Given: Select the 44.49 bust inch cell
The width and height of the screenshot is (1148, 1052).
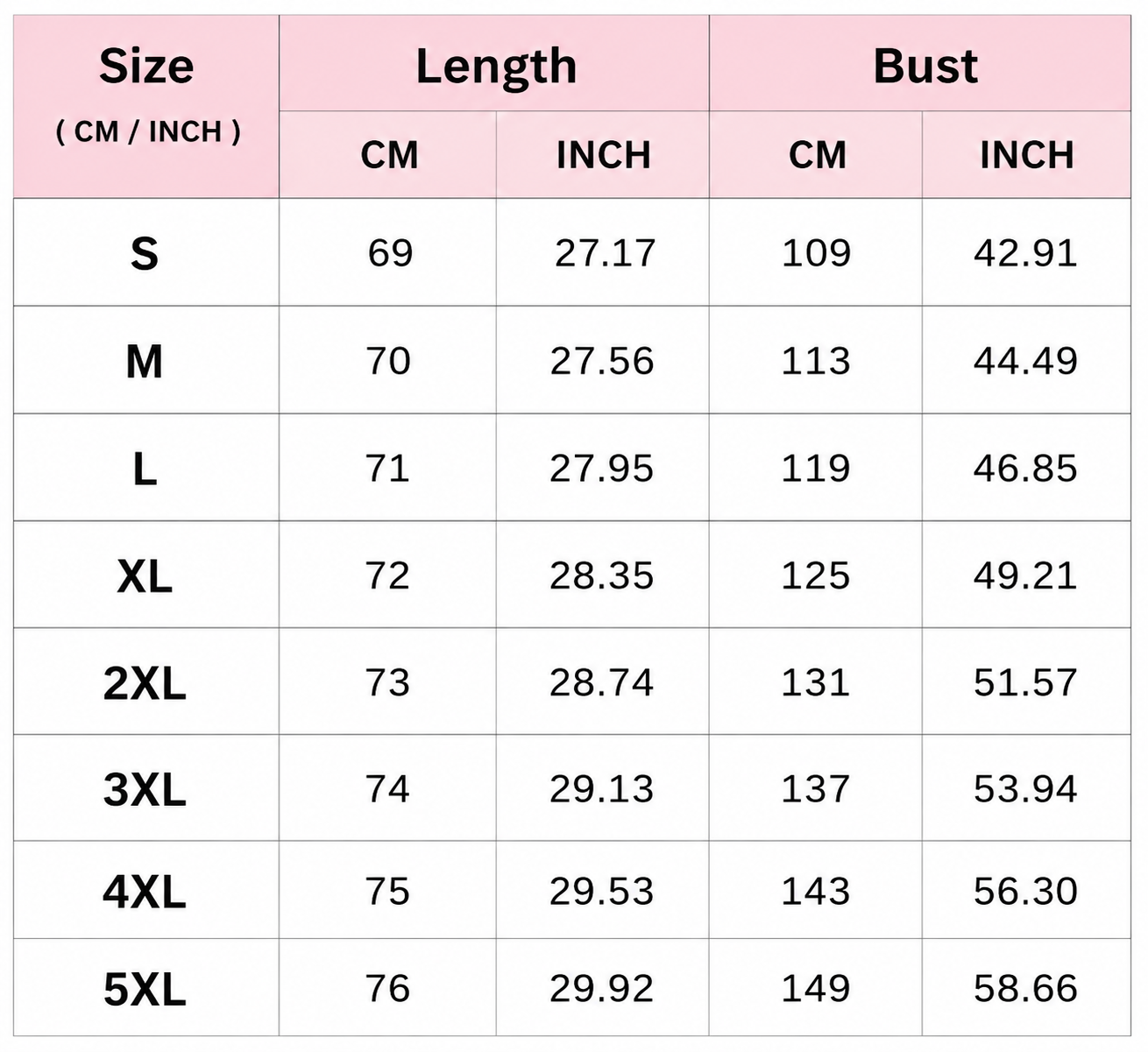Looking at the screenshot, I should (1025, 361).
